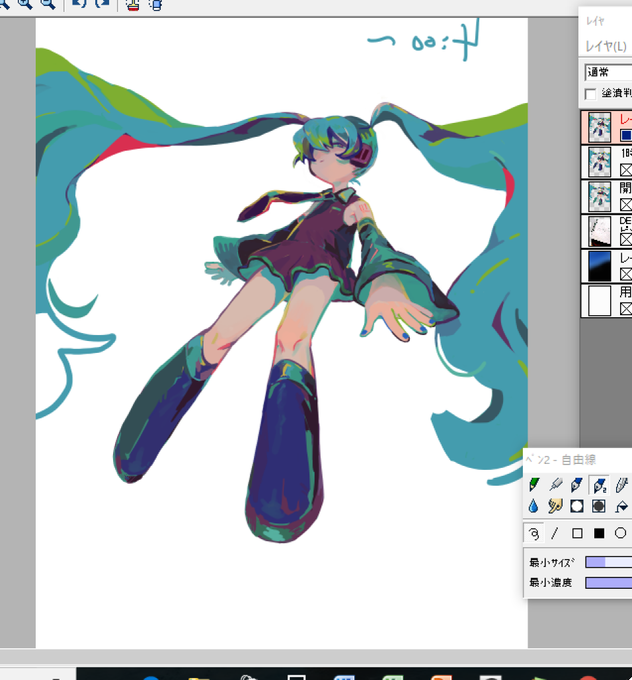Click the レイヤ panel title text
This screenshot has height=680, width=632.
(595, 20)
